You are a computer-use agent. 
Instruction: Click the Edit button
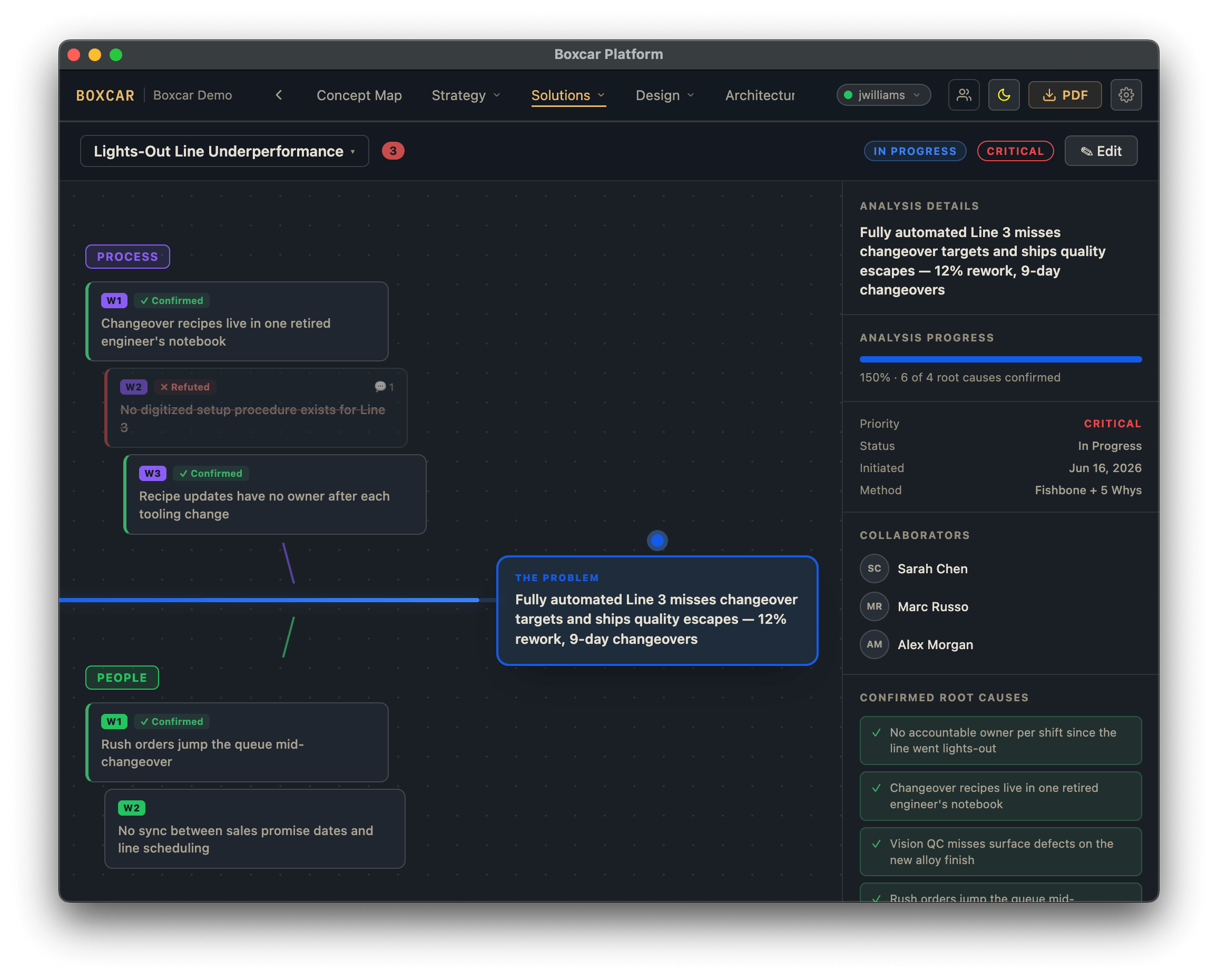(x=1101, y=151)
